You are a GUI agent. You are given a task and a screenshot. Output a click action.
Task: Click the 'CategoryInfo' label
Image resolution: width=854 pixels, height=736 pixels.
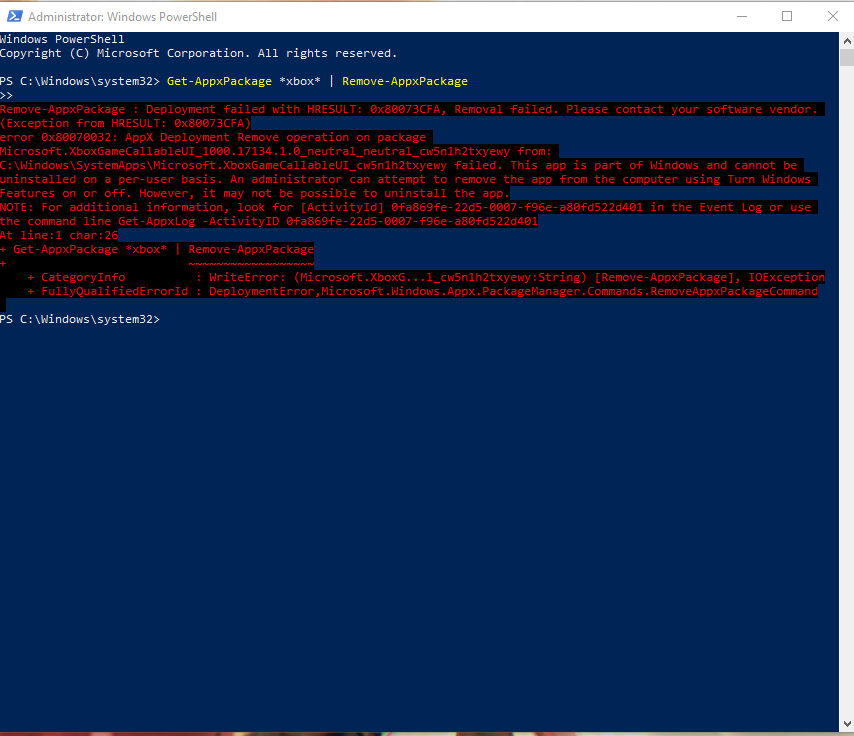click(83, 277)
